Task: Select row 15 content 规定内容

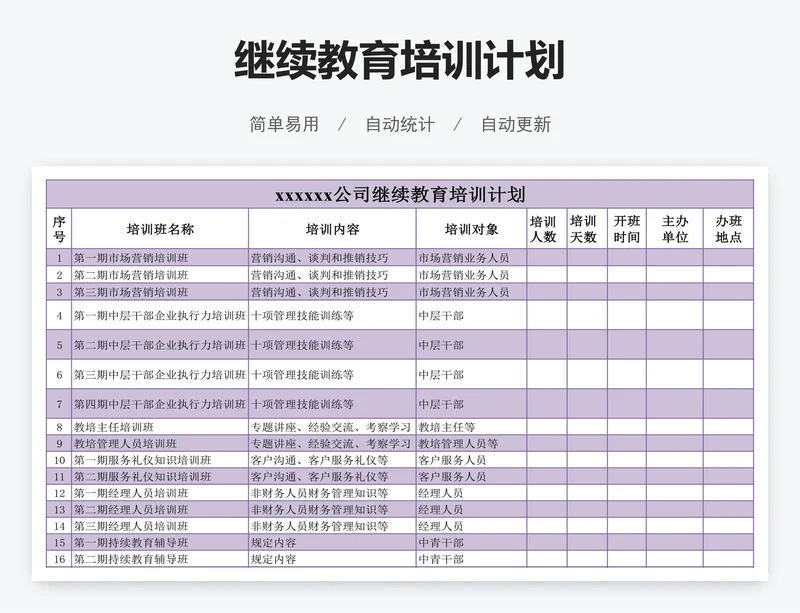Action: click(332, 542)
